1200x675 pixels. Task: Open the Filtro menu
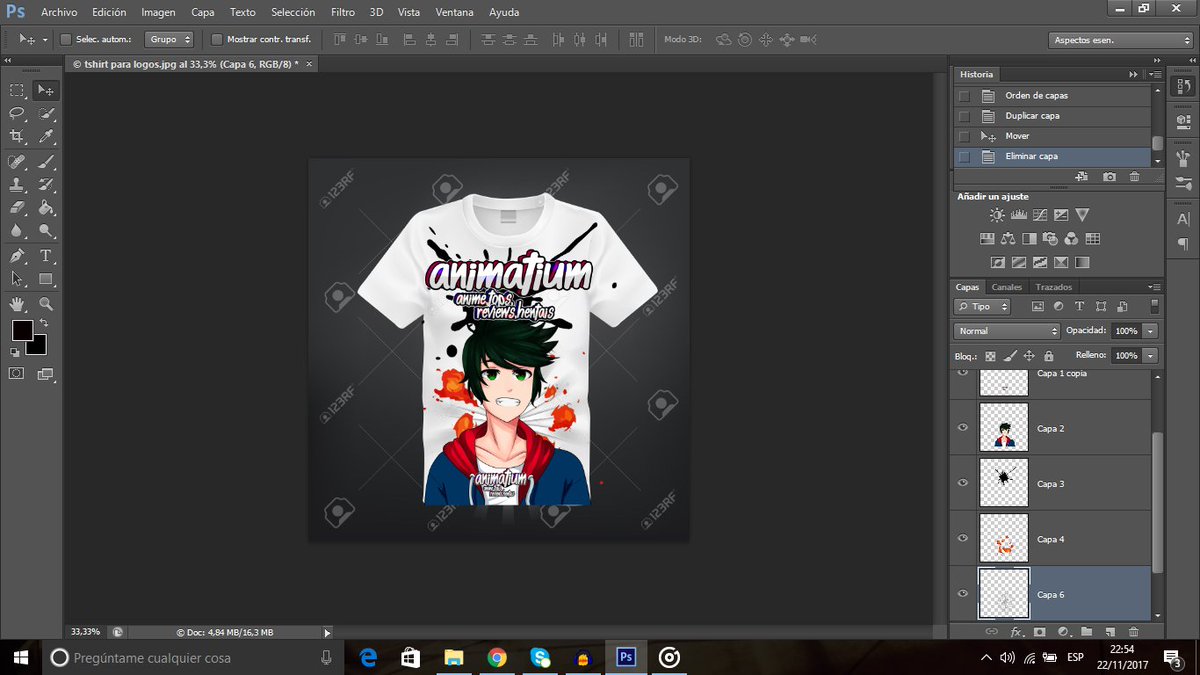coord(343,13)
